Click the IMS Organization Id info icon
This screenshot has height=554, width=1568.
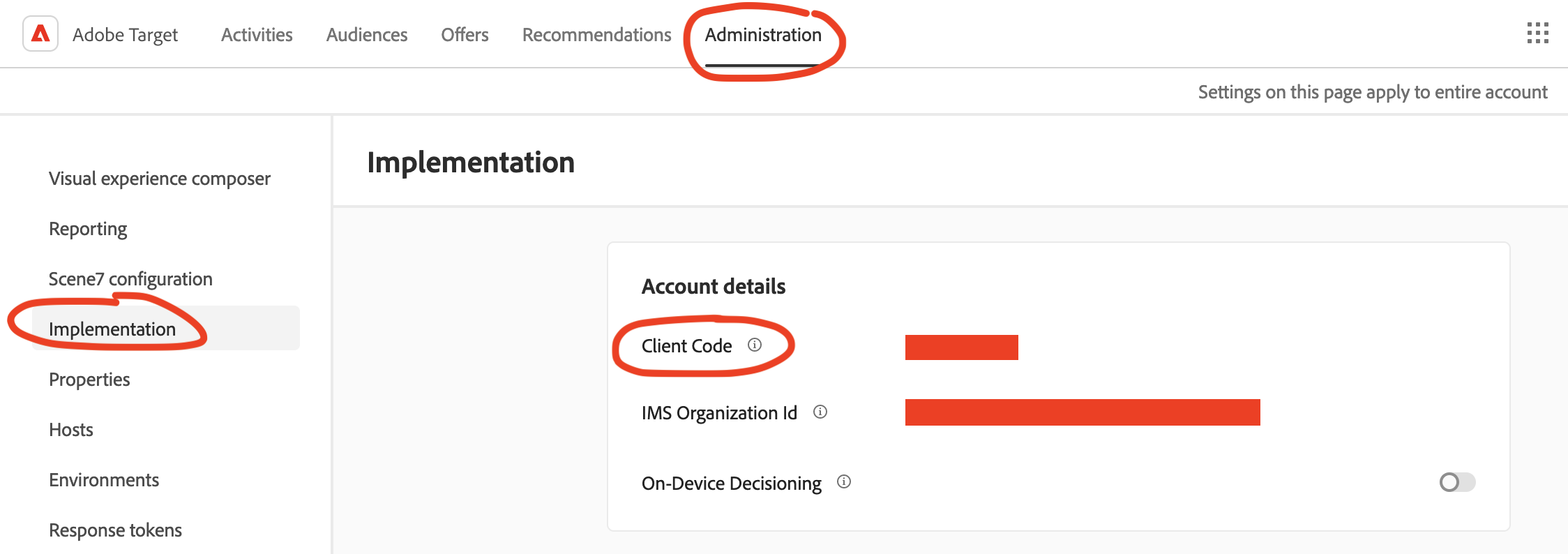[820, 412]
